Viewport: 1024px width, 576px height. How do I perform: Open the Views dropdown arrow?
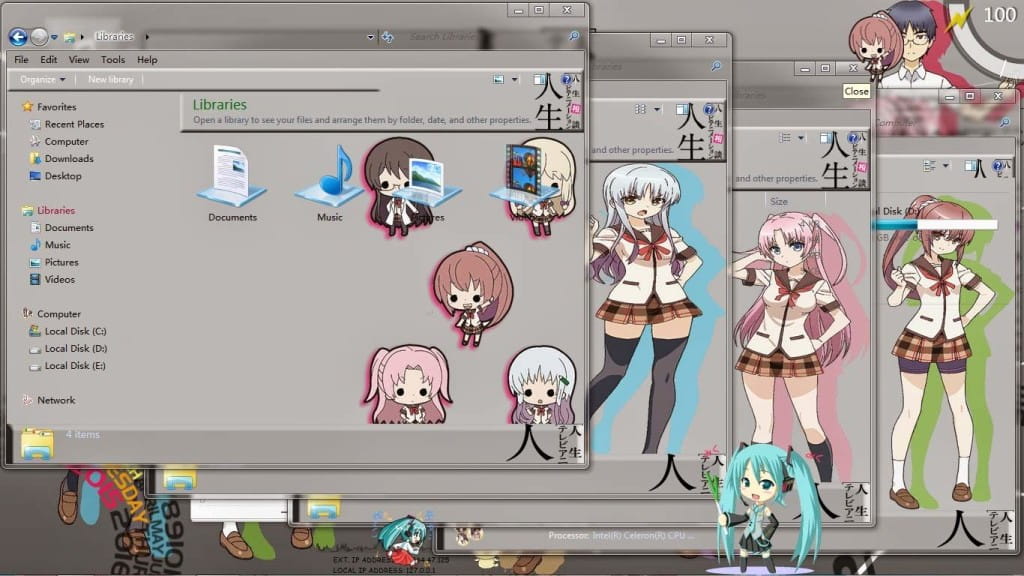[515, 78]
